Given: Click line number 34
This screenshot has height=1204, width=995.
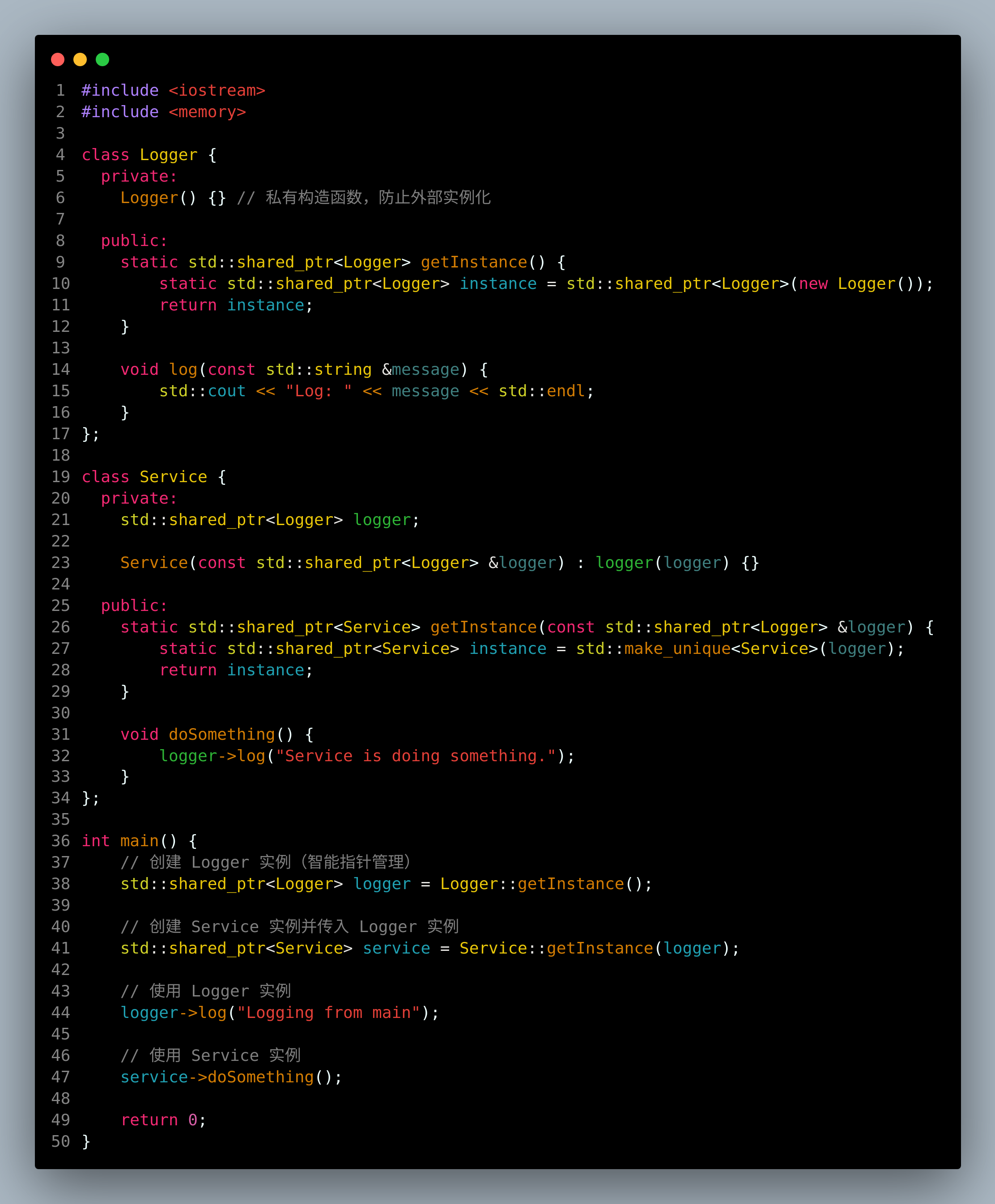Looking at the screenshot, I should 61,798.
